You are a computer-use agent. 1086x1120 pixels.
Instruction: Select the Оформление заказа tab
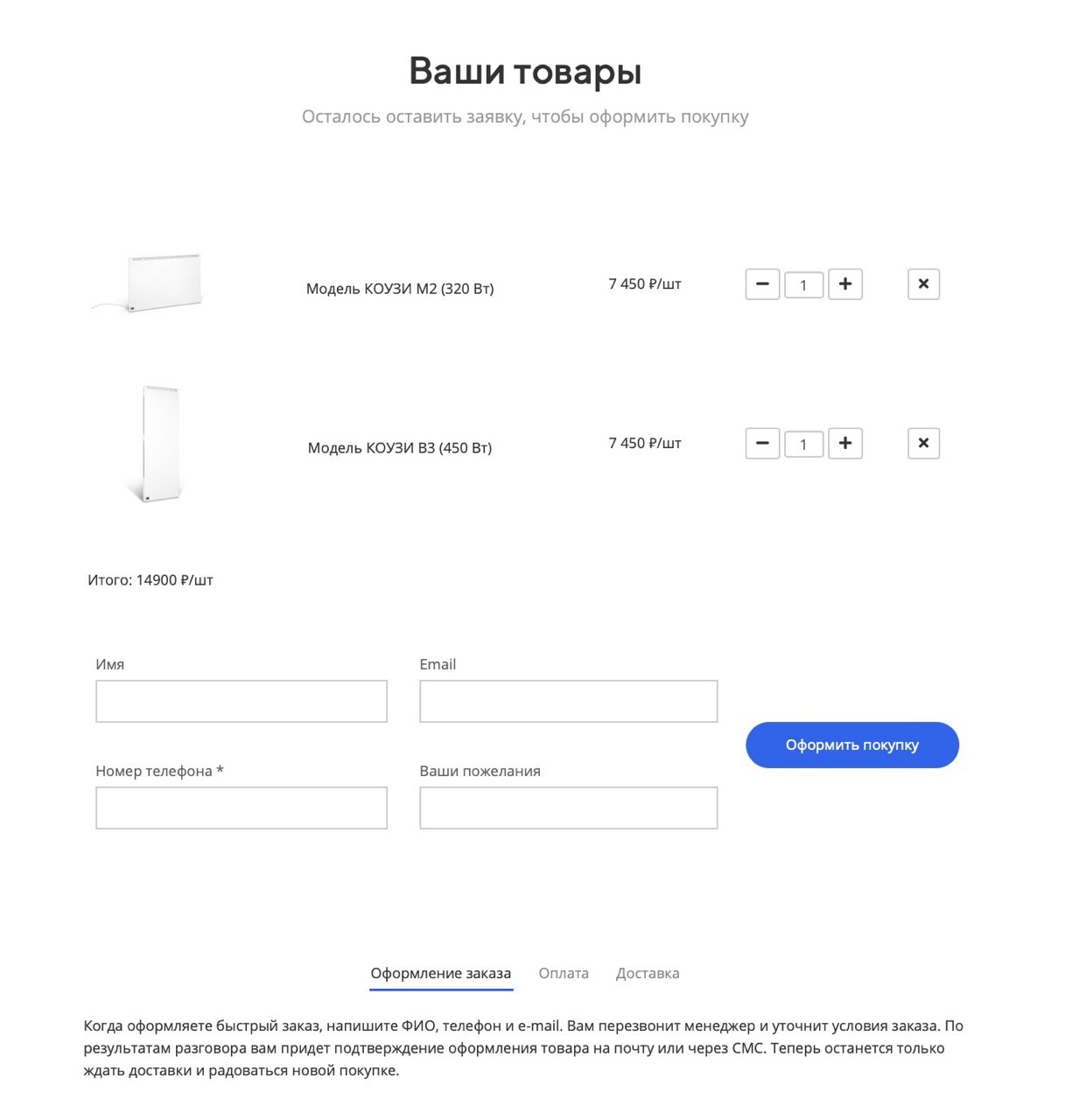point(440,974)
